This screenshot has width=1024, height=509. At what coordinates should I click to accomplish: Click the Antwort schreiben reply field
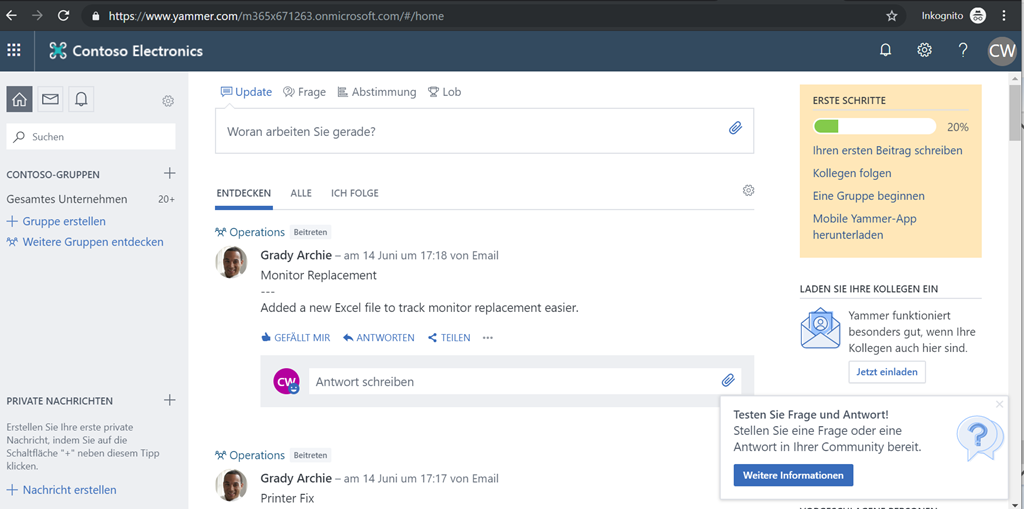(x=525, y=381)
